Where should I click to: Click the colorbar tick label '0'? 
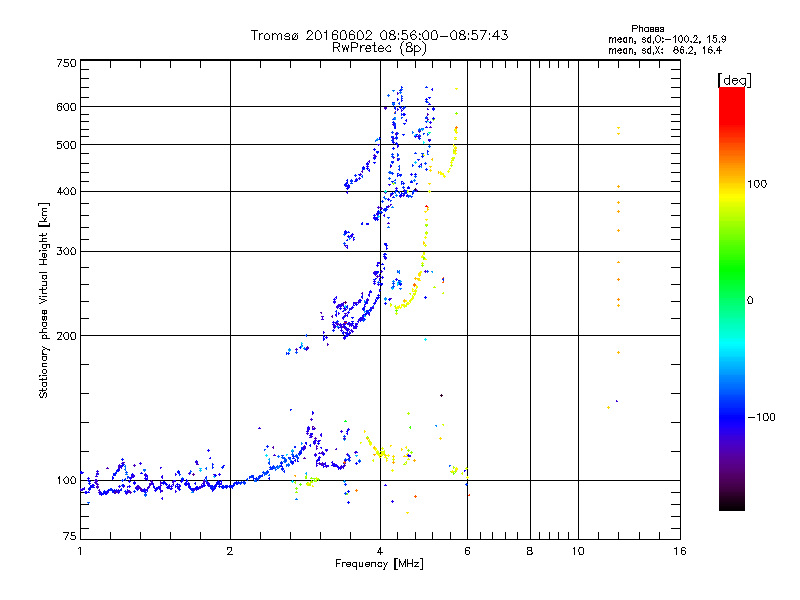pyautogui.click(x=750, y=301)
